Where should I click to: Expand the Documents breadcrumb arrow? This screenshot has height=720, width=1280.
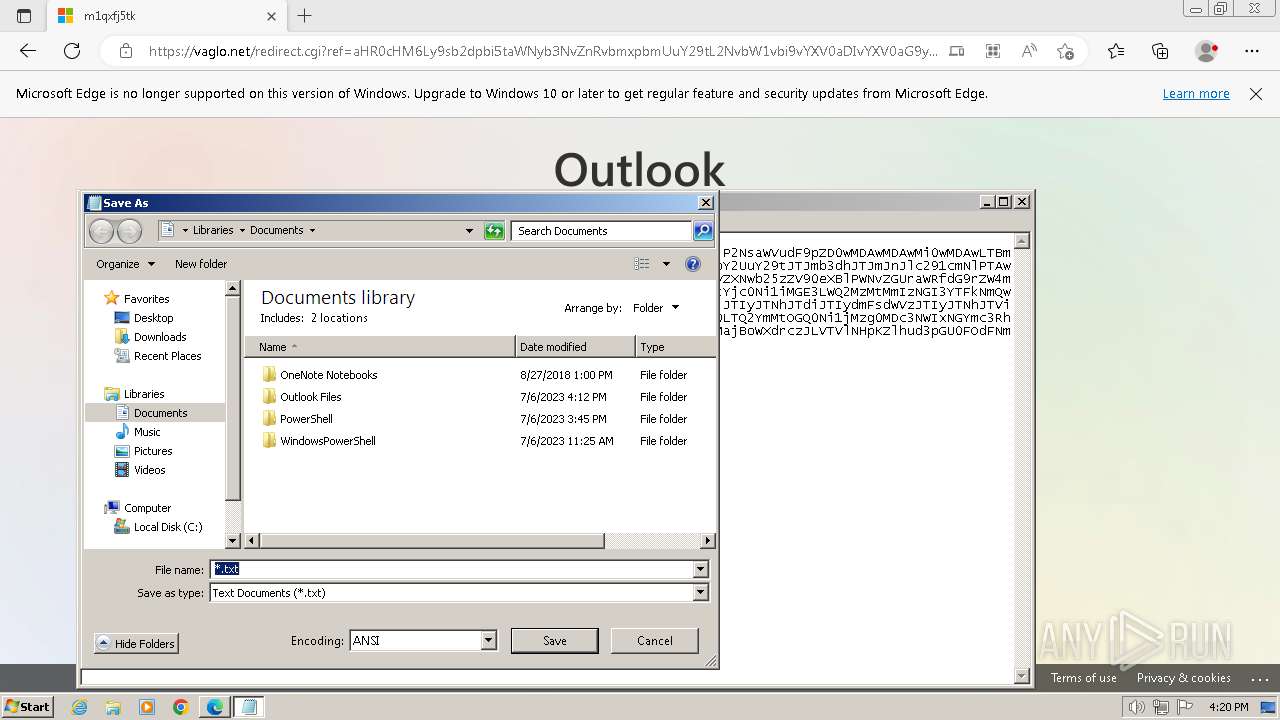tap(312, 230)
